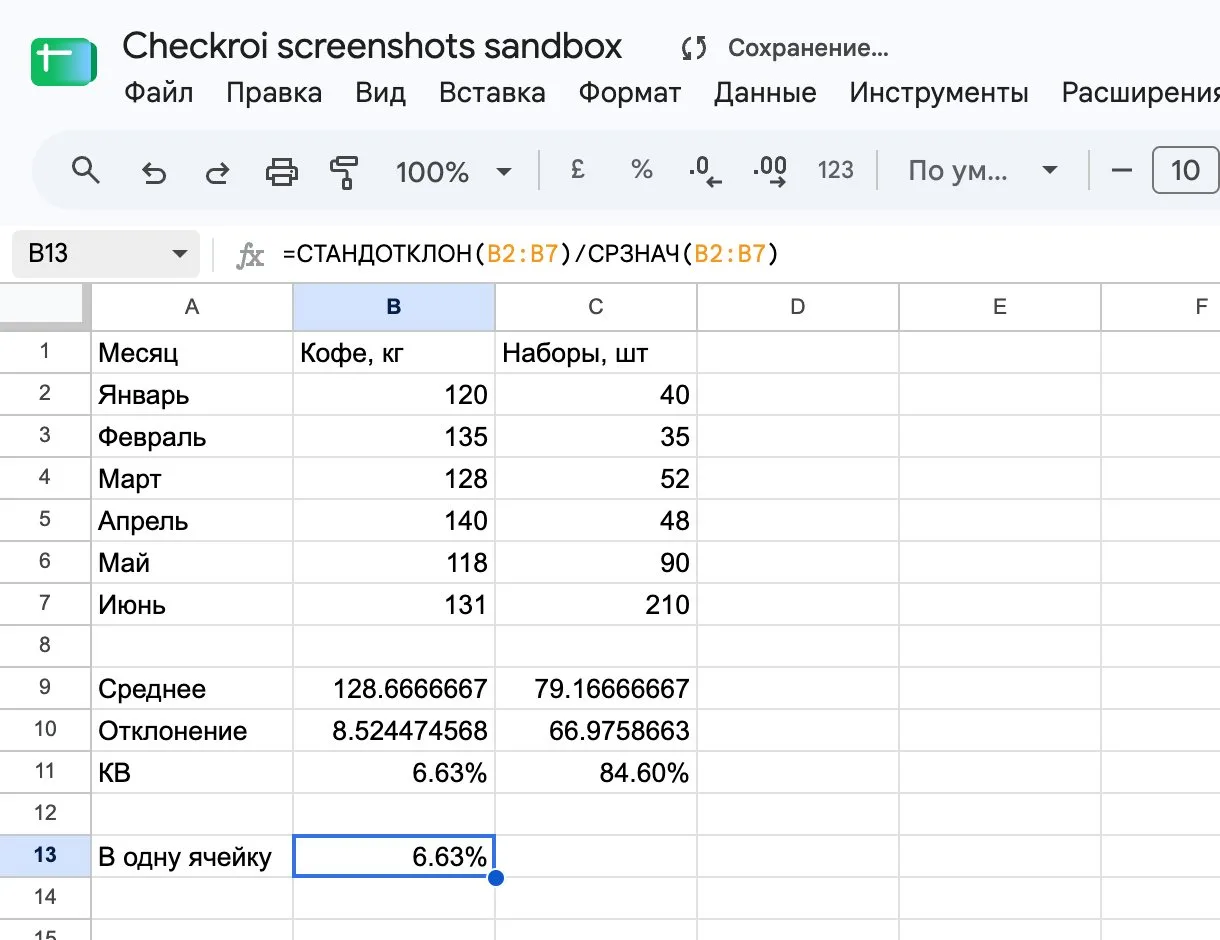
Task: Select column A header
Action: 192,307
